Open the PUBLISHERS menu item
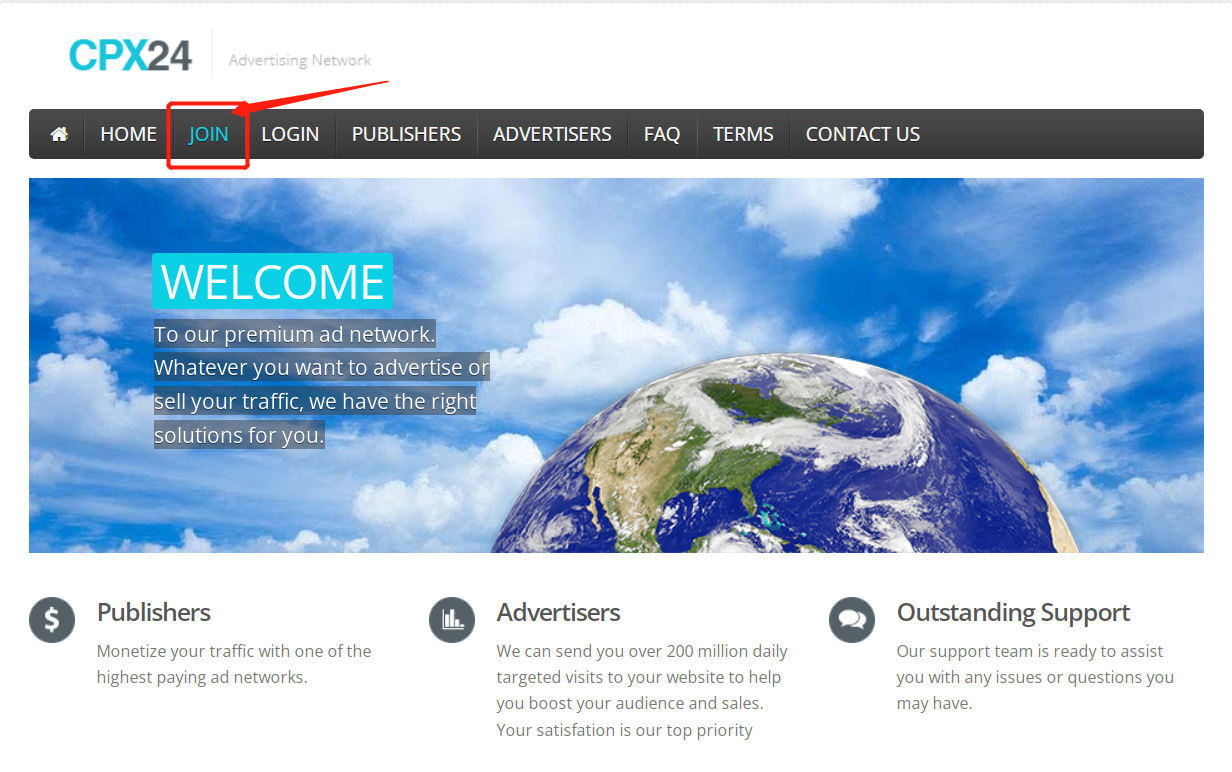This screenshot has width=1232, height=772. point(406,134)
